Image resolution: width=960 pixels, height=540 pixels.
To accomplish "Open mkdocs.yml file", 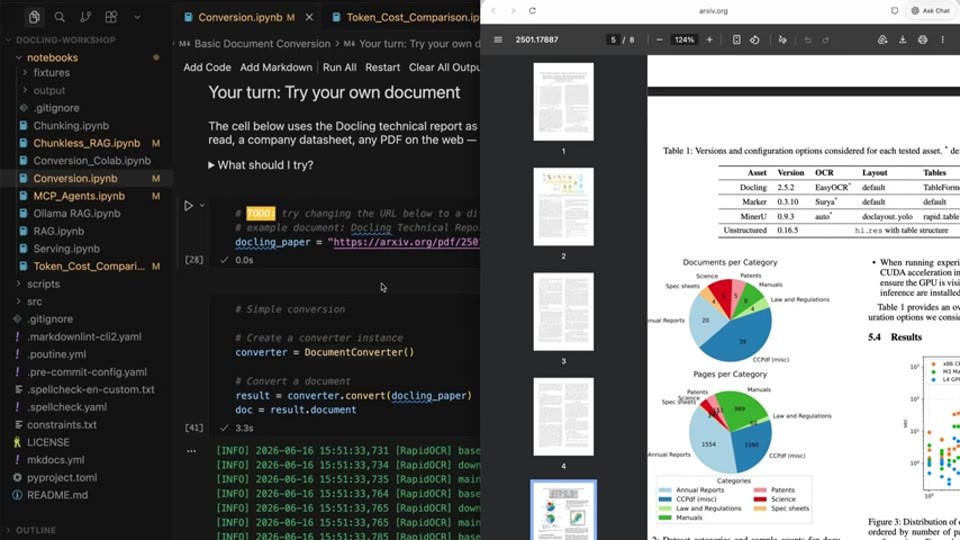I will tap(55, 460).
